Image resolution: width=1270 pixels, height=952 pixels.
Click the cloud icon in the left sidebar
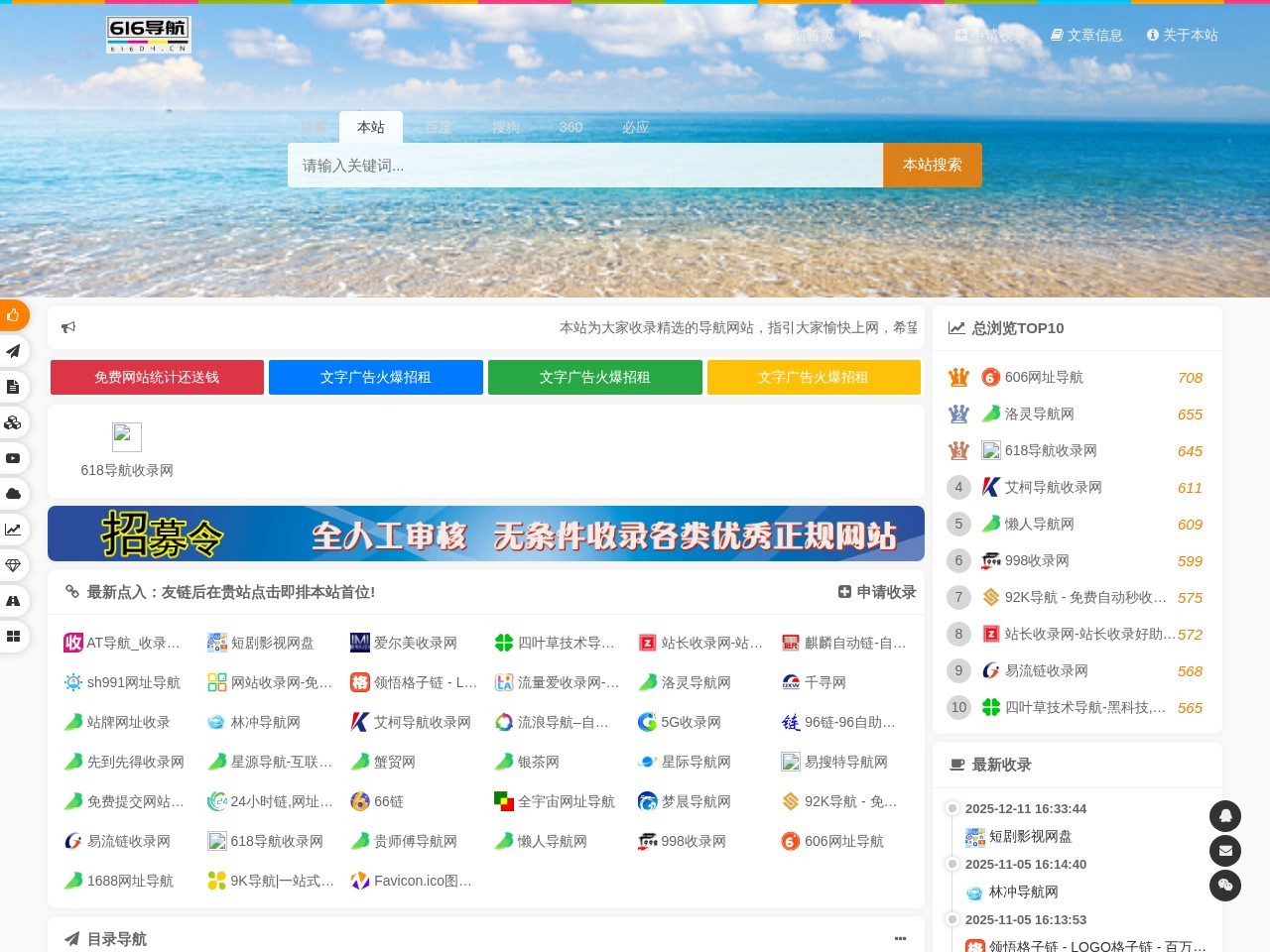coord(13,494)
